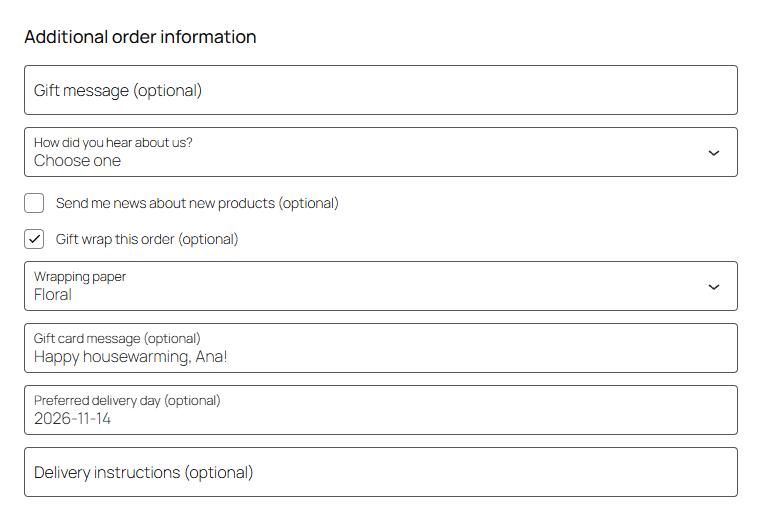
Task: Open the Wrapping paper dropdown
Action: pyautogui.click(x=380, y=286)
